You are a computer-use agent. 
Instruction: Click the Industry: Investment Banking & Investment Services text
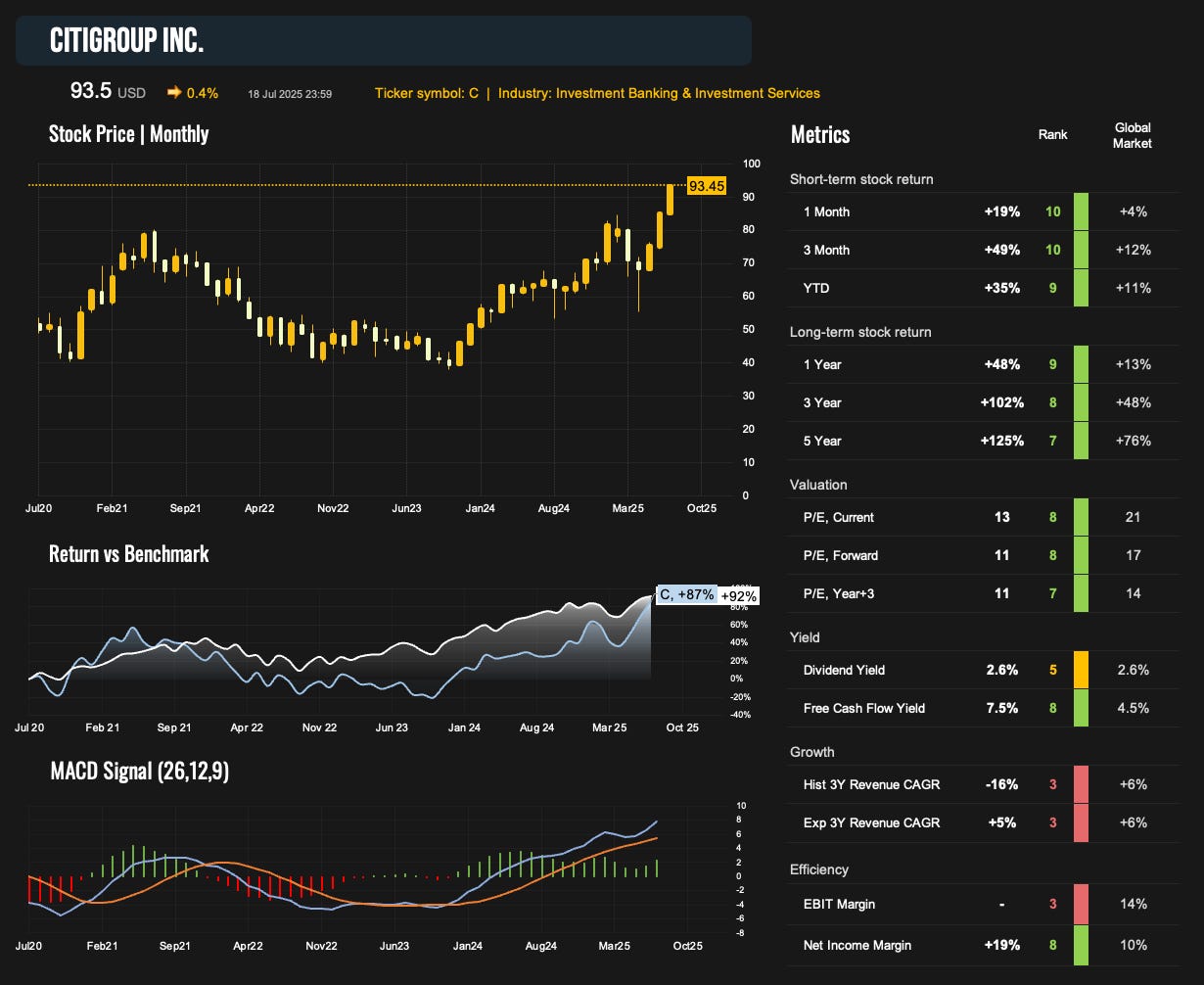pos(659,93)
